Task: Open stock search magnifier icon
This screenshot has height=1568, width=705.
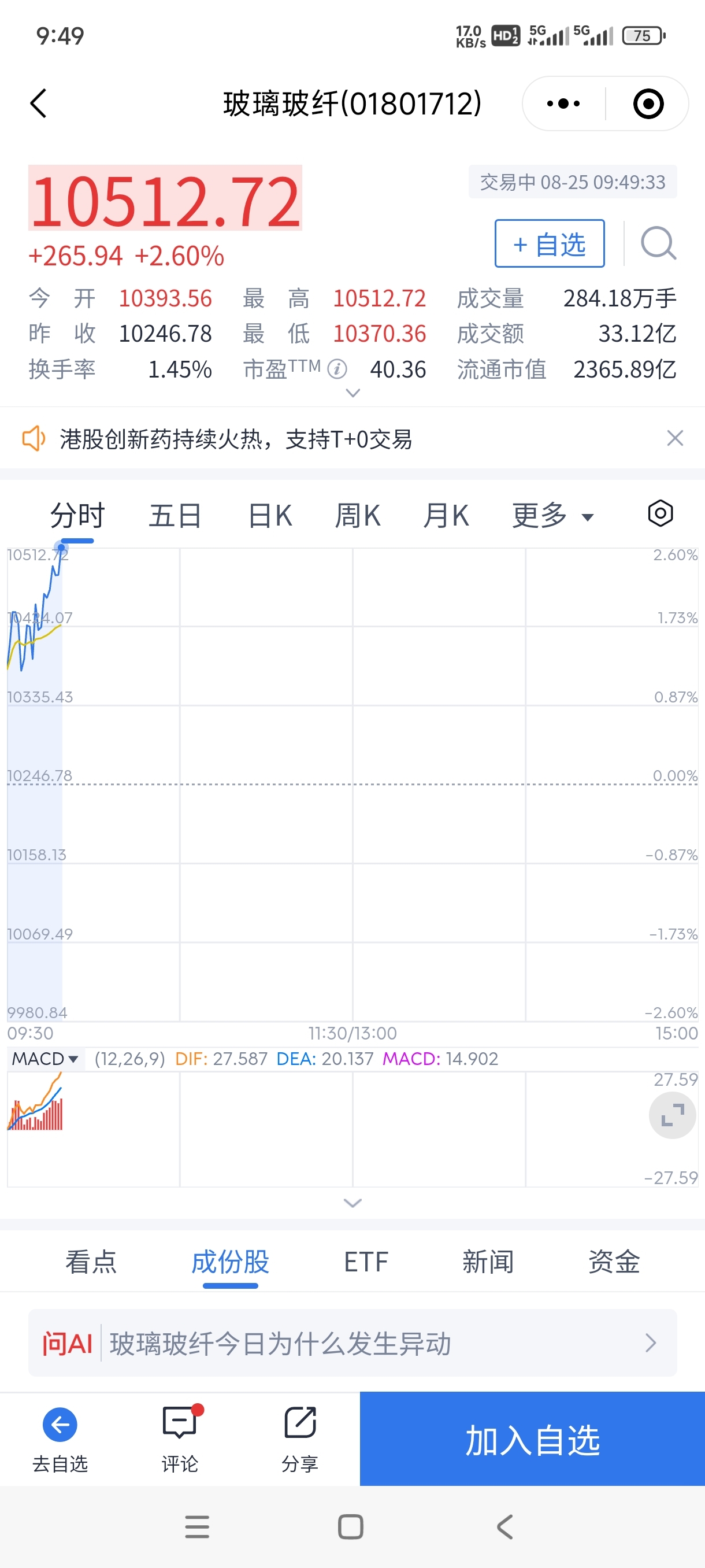Action: click(x=658, y=243)
